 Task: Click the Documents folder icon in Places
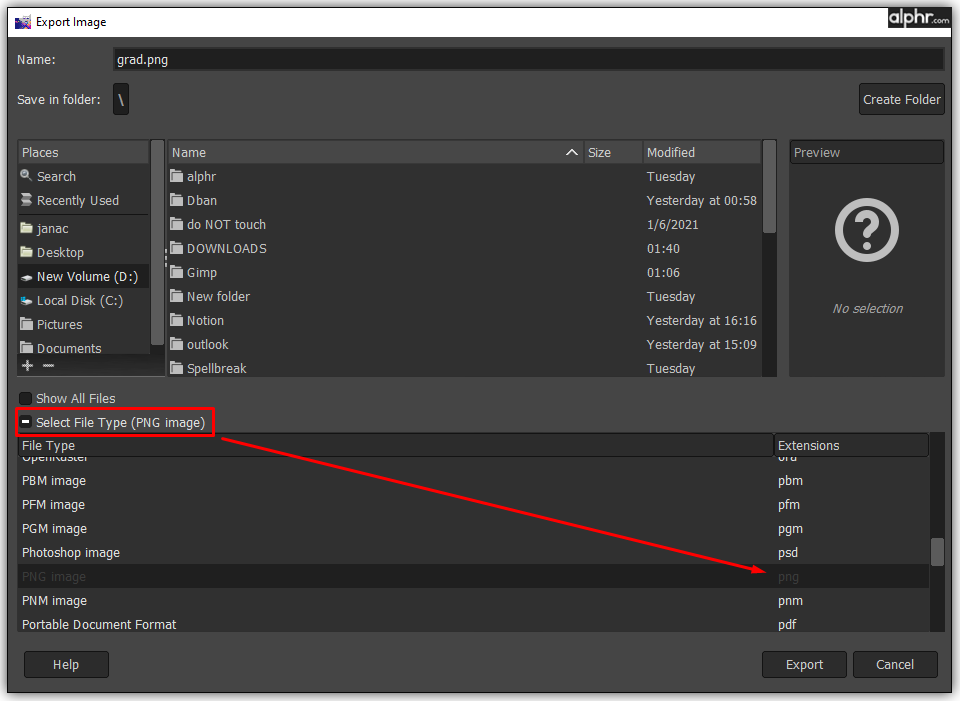point(26,347)
